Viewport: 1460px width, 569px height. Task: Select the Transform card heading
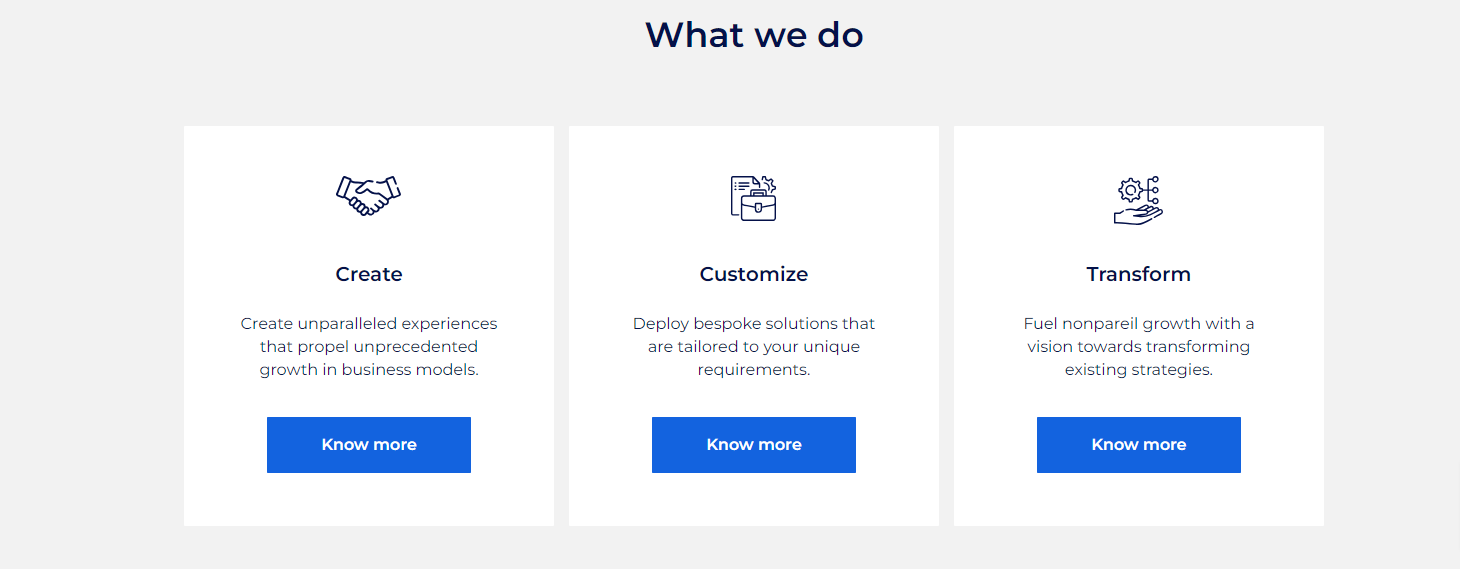(1138, 274)
